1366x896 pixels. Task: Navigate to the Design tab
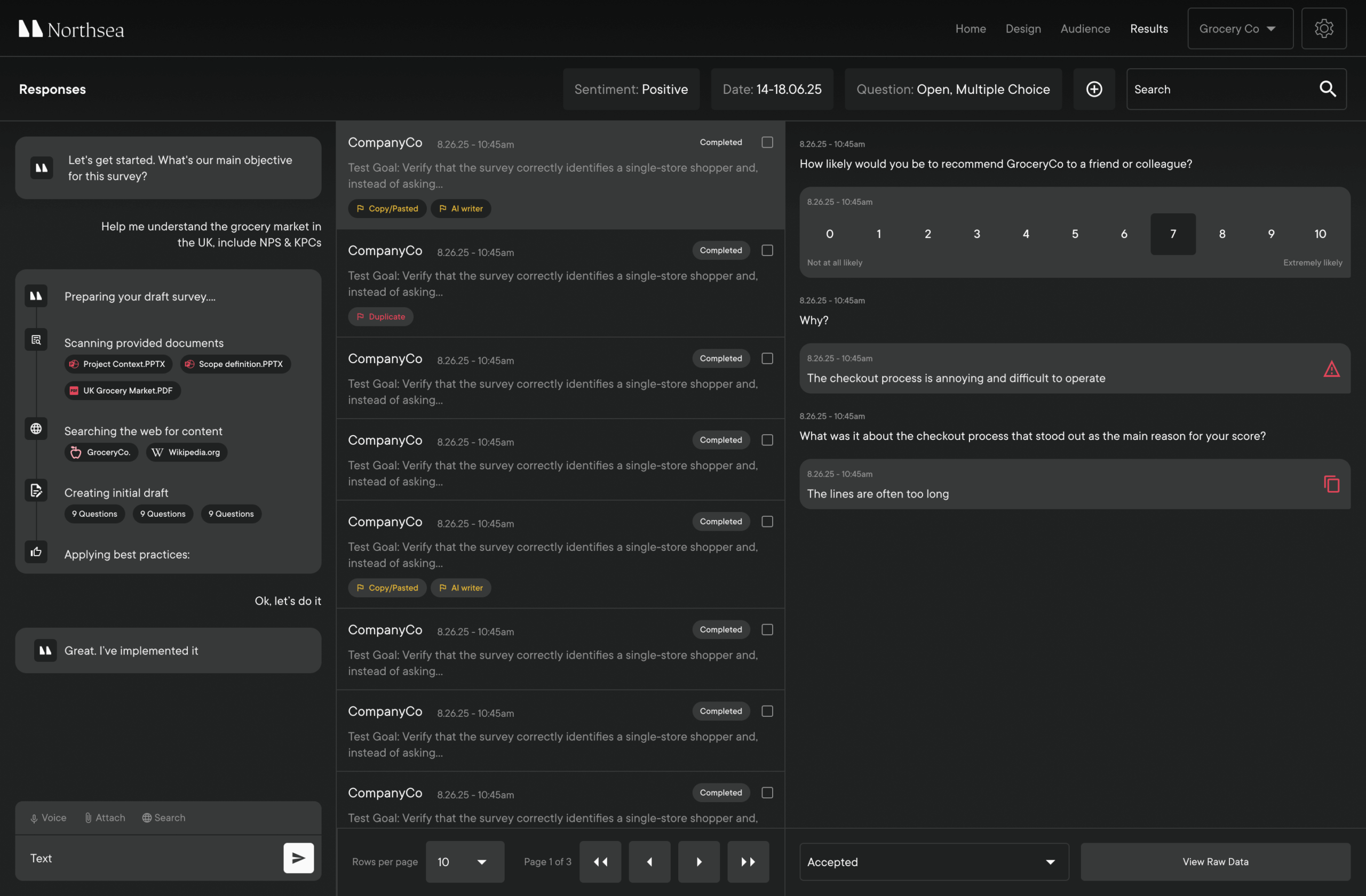pyautogui.click(x=1023, y=29)
